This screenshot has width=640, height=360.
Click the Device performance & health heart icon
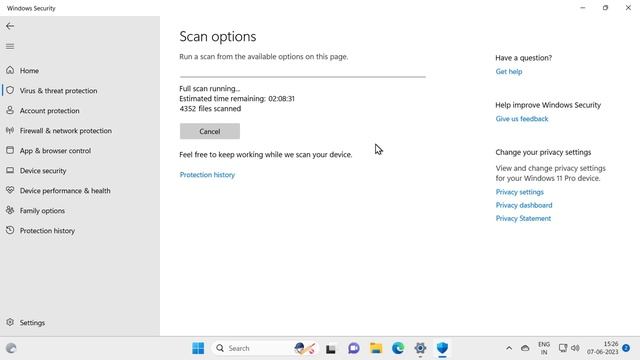(10, 190)
